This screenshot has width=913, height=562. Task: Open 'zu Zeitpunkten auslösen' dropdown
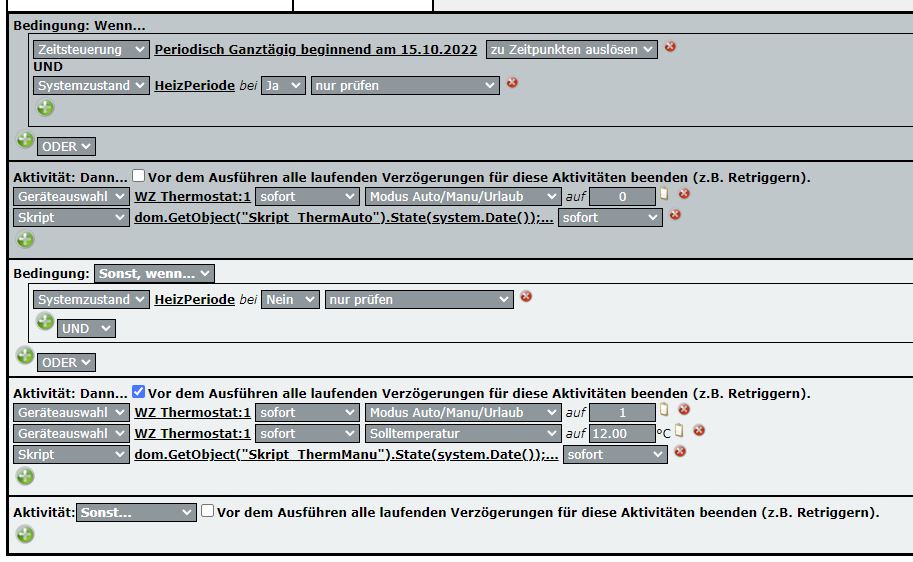click(x=572, y=50)
